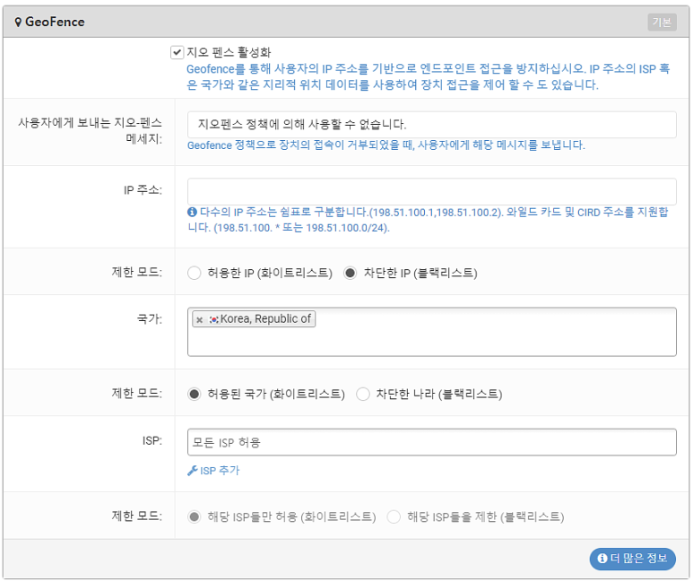Screen dimensions: 692x585
Task: Open the ISP selection field 모든 ISP 허용
Action: [x=432, y=442]
